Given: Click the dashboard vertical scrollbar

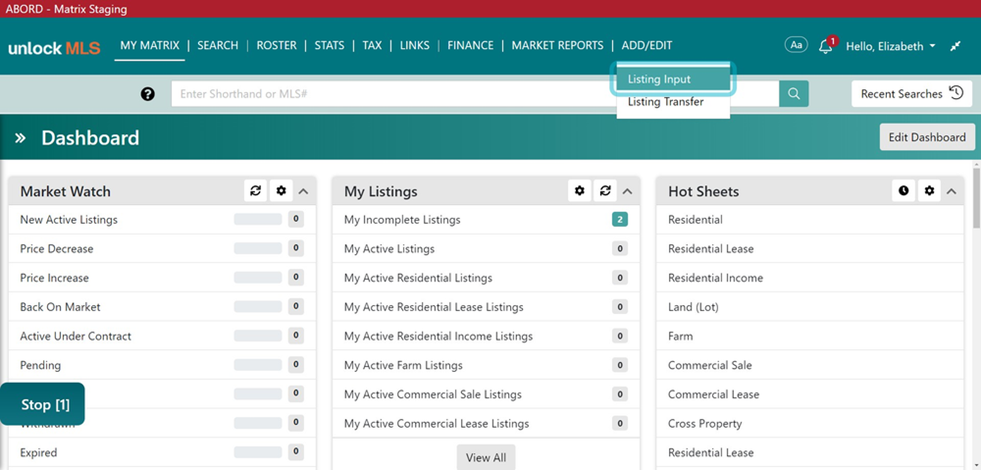Looking at the screenshot, I should 977,197.
